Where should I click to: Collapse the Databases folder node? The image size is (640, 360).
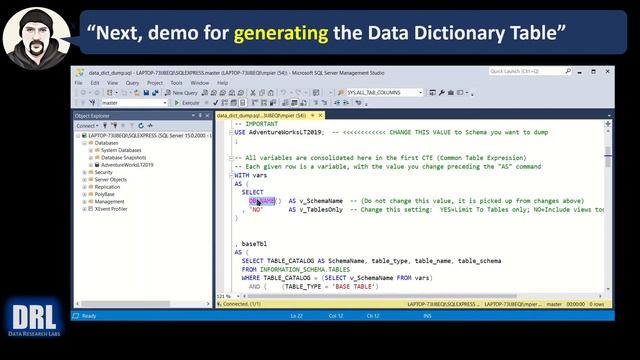point(84,143)
